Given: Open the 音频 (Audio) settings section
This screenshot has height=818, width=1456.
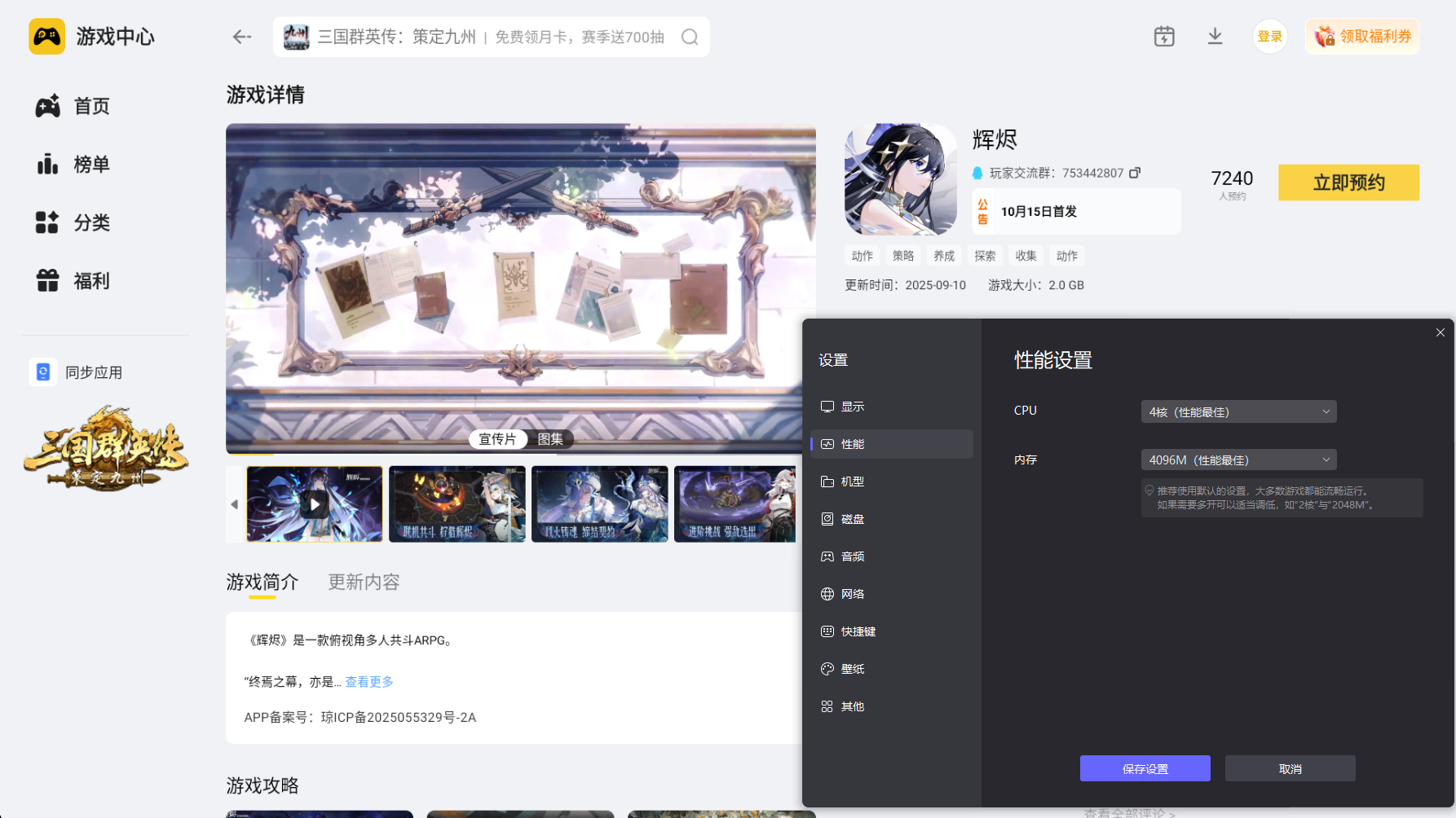Looking at the screenshot, I should click(853, 556).
